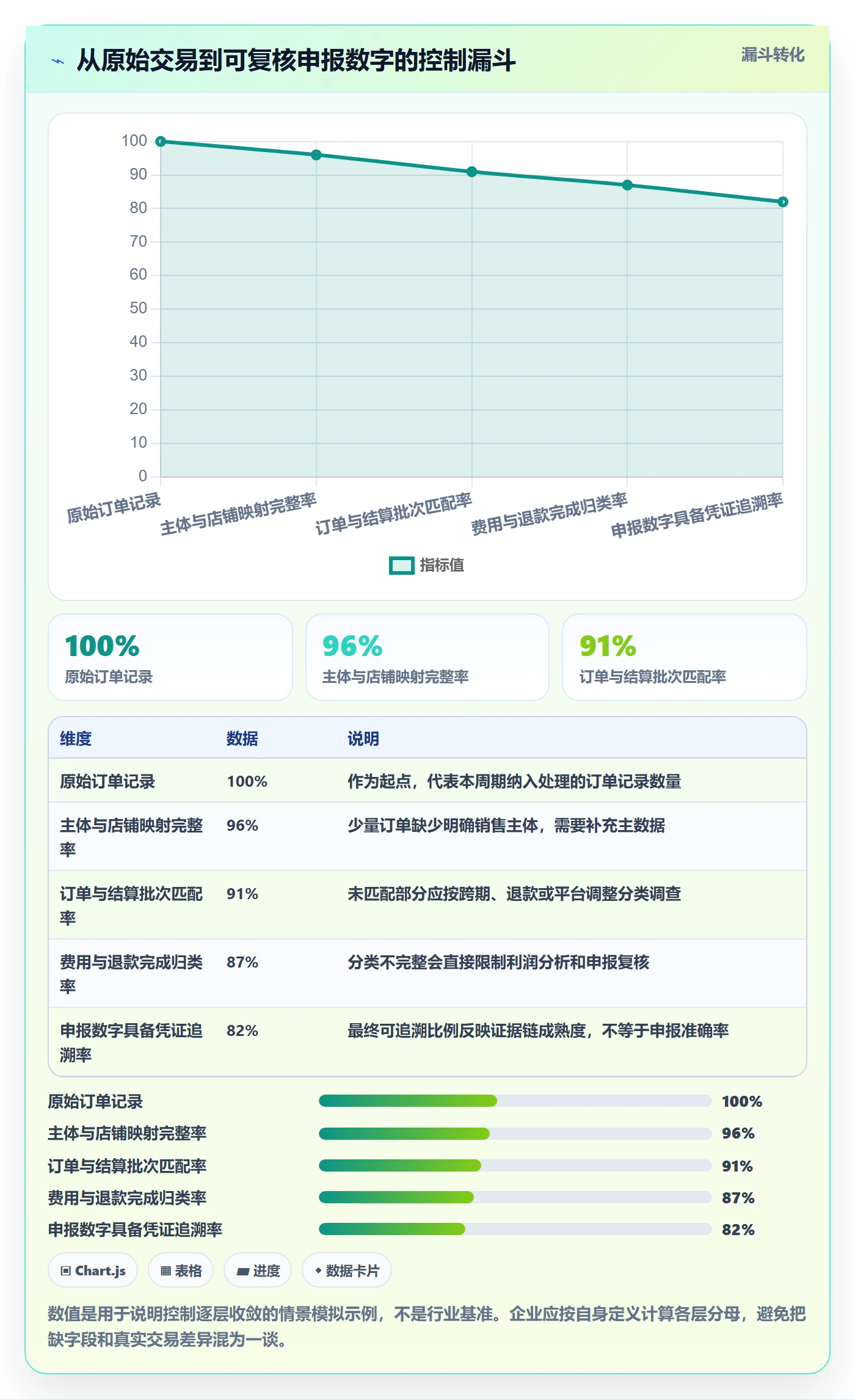
Task: Click the 订单与结算批次匹配率 progress bar
Action: pos(515,1165)
